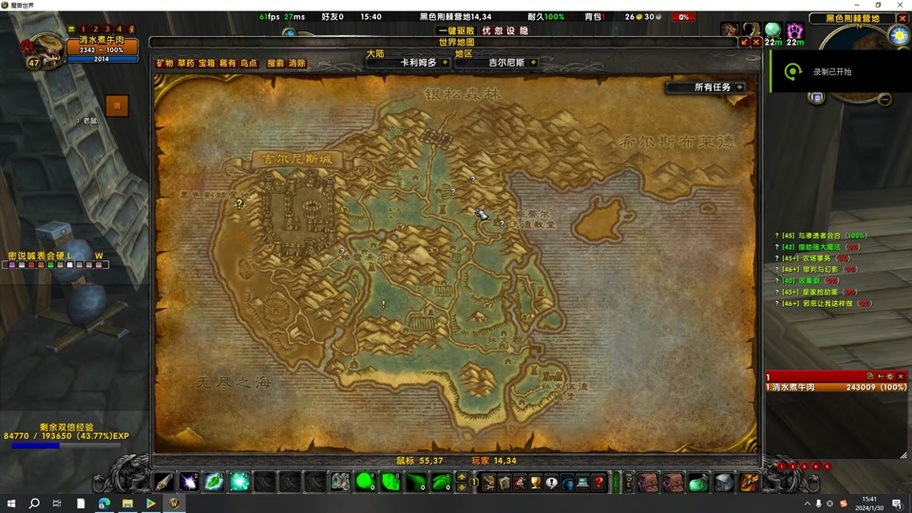
Task: Toggle 矿物 mineral node display
Action: (165, 63)
